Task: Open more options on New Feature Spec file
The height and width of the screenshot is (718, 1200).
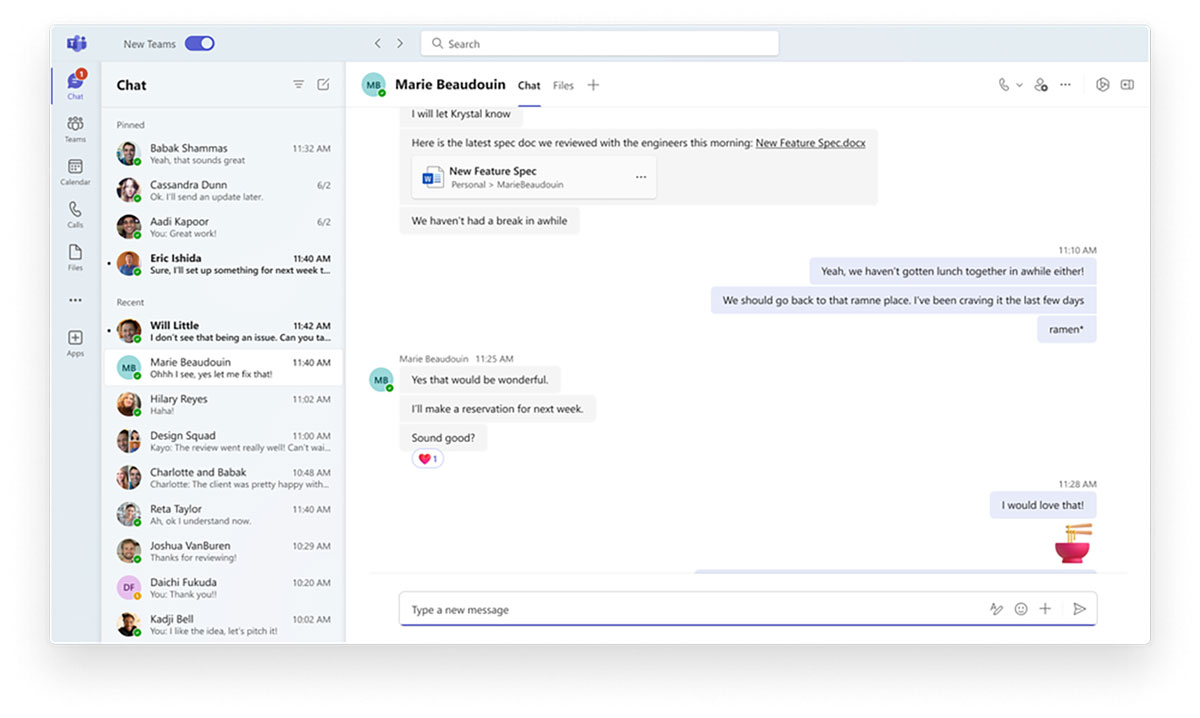Action: point(641,178)
